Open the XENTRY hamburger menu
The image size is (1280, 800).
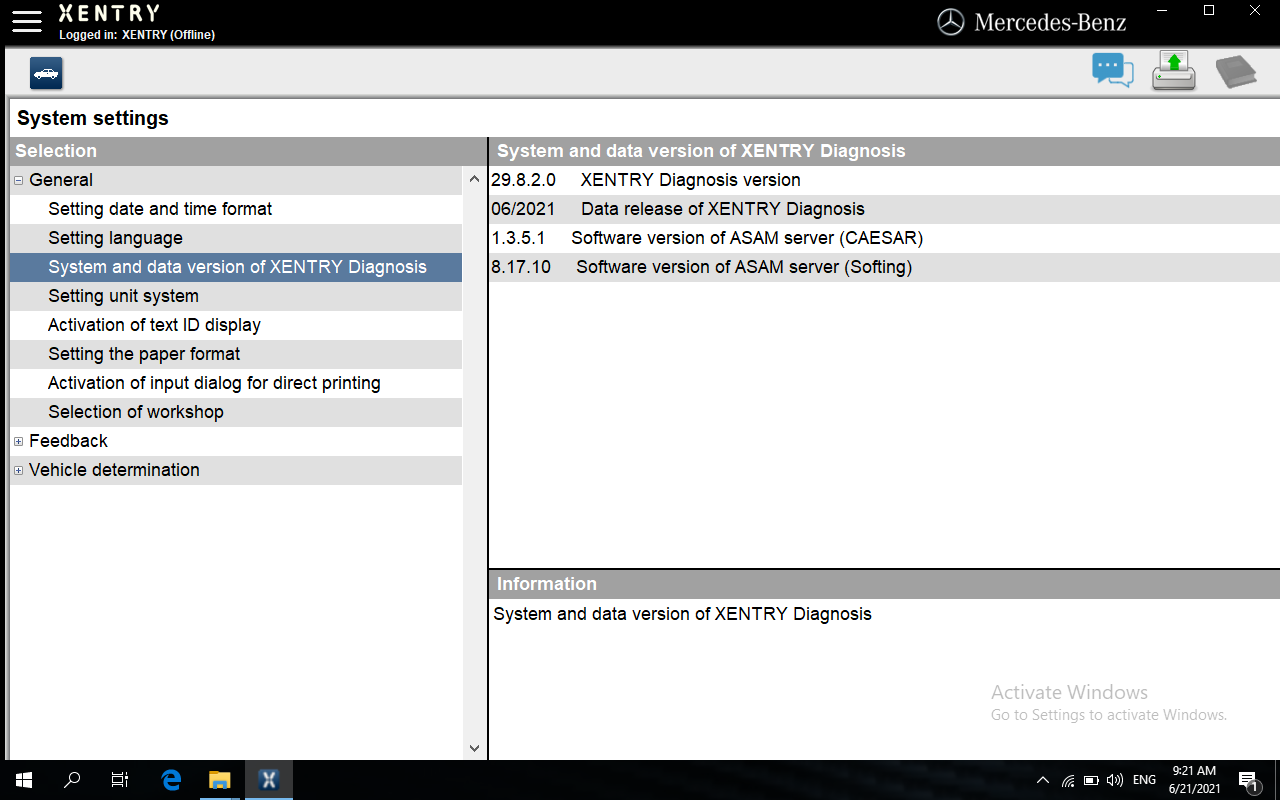(x=27, y=20)
